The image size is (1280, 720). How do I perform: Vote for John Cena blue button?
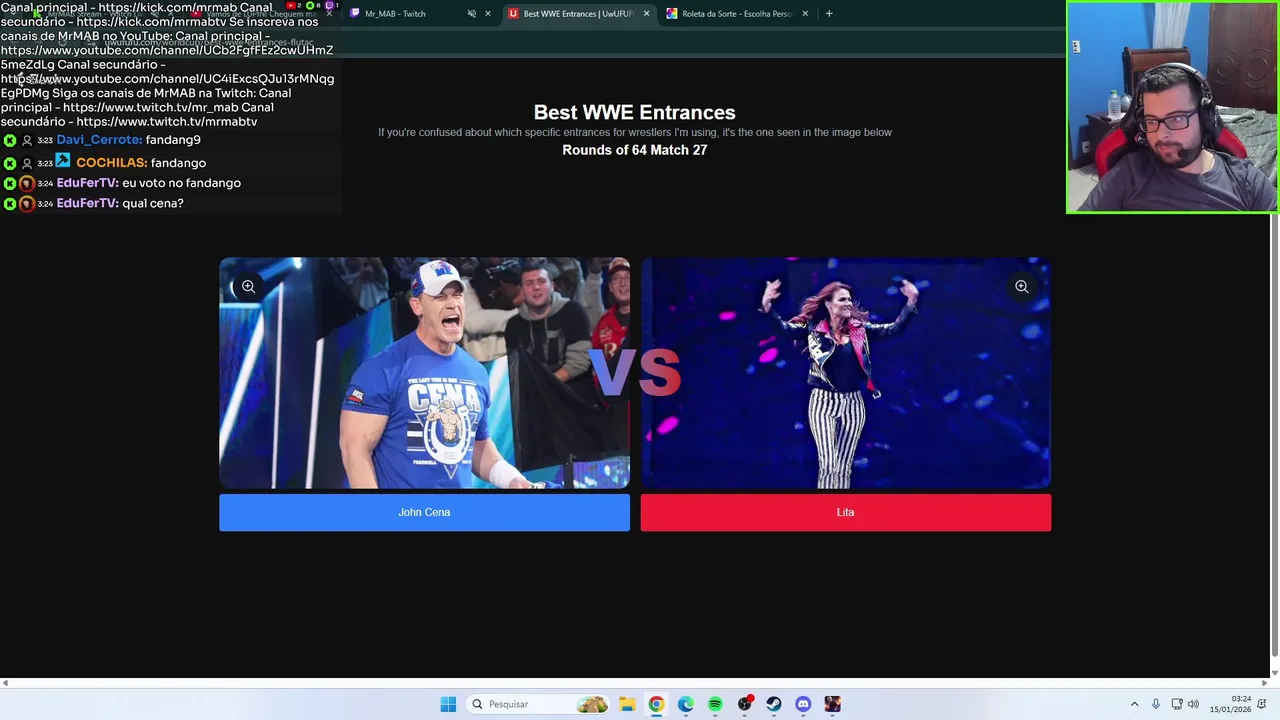tap(424, 512)
